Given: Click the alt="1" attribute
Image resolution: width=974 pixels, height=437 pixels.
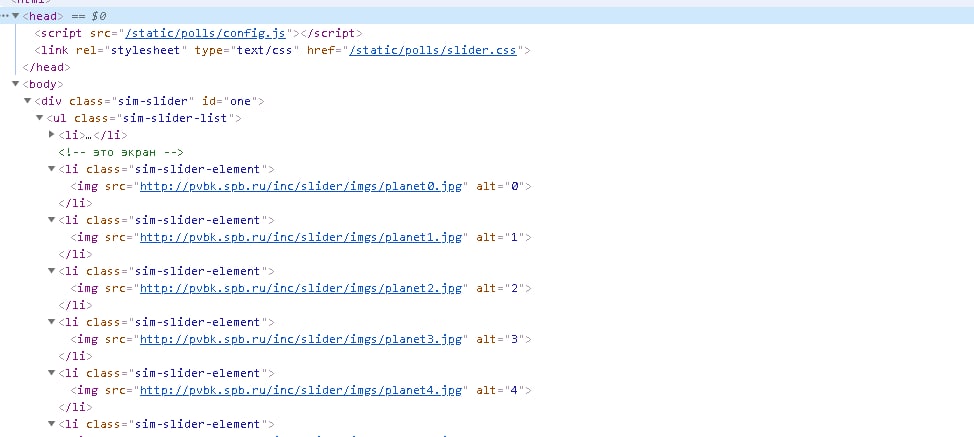Looking at the screenshot, I should (x=501, y=237).
